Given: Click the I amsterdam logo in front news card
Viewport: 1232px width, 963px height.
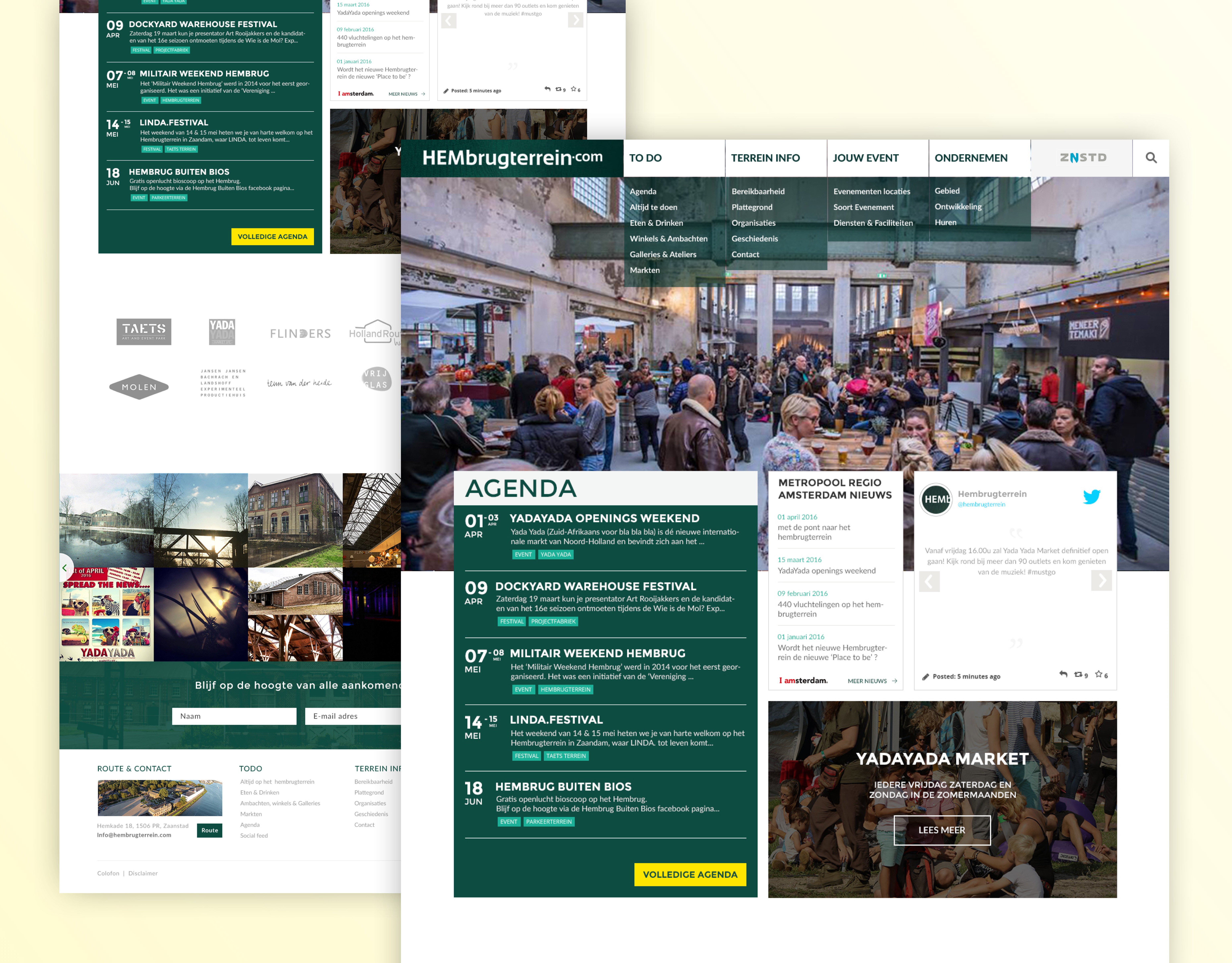Looking at the screenshot, I should point(803,681).
